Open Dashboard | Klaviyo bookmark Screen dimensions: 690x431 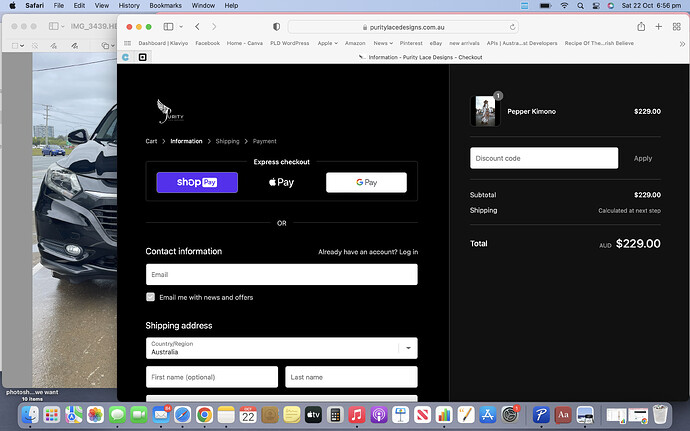click(163, 43)
